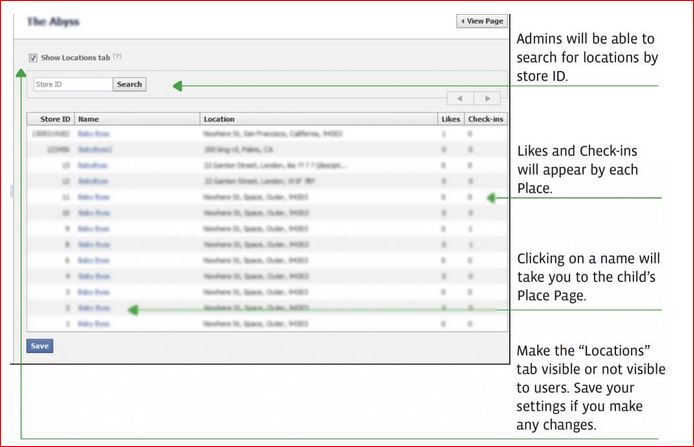Tick the Show Locations tab checkbox
Viewport: 694px width, 447px height.
click(x=33, y=58)
